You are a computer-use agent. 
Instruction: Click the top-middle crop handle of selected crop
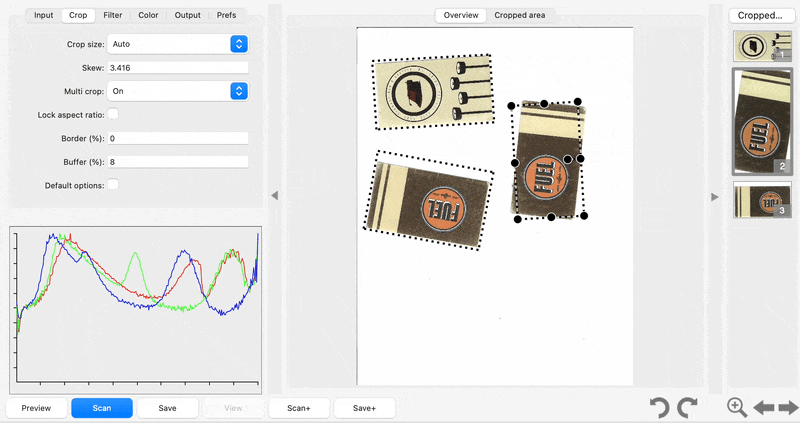click(x=544, y=104)
